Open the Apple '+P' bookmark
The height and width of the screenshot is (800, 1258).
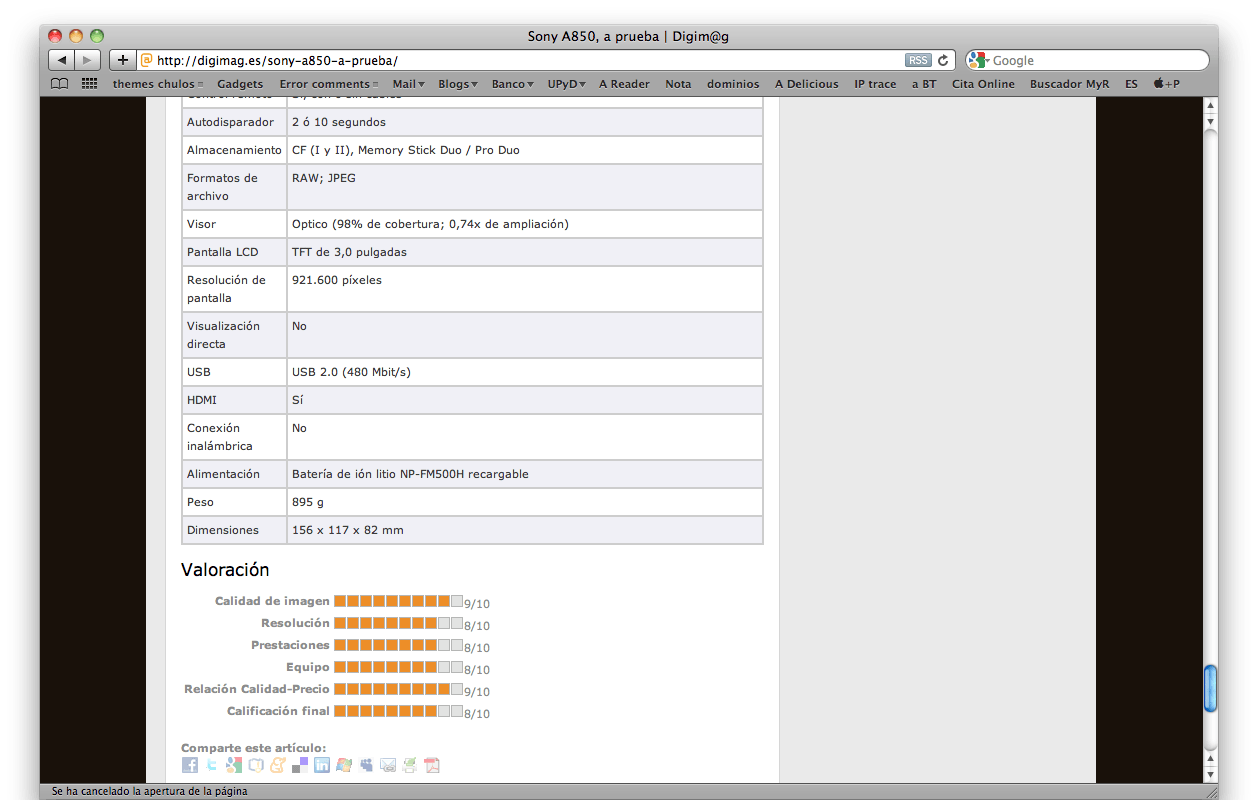pyautogui.click(x=1166, y=84)
